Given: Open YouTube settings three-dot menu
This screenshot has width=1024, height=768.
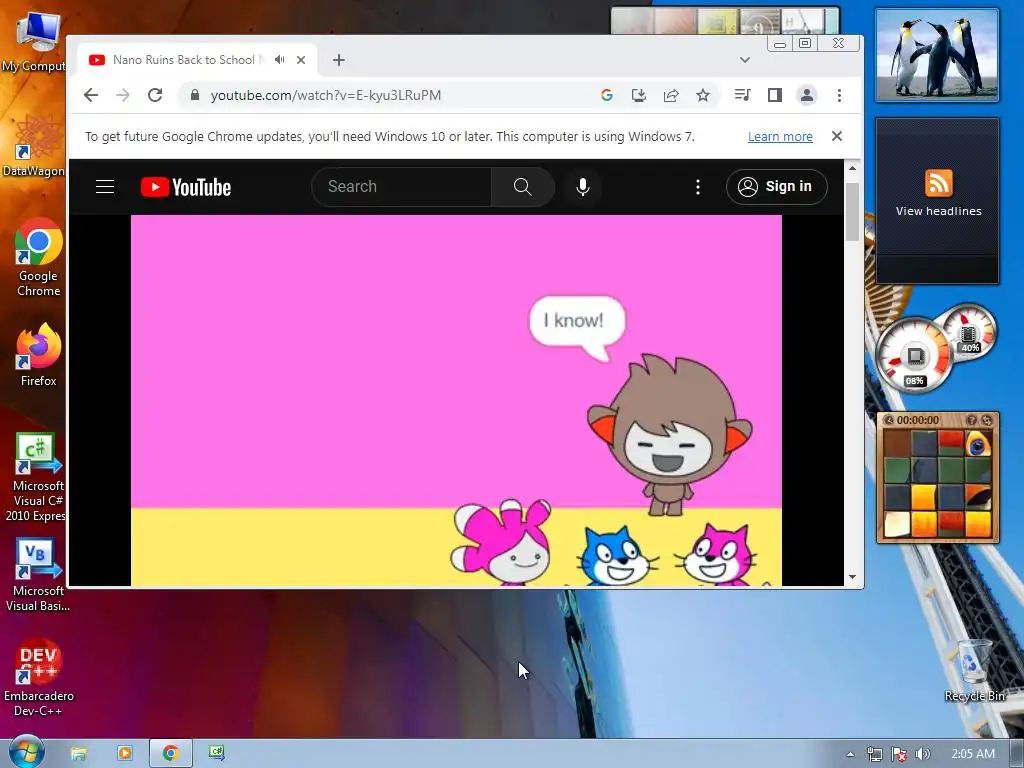Looking at the screenshot, I should coord(697,187).
